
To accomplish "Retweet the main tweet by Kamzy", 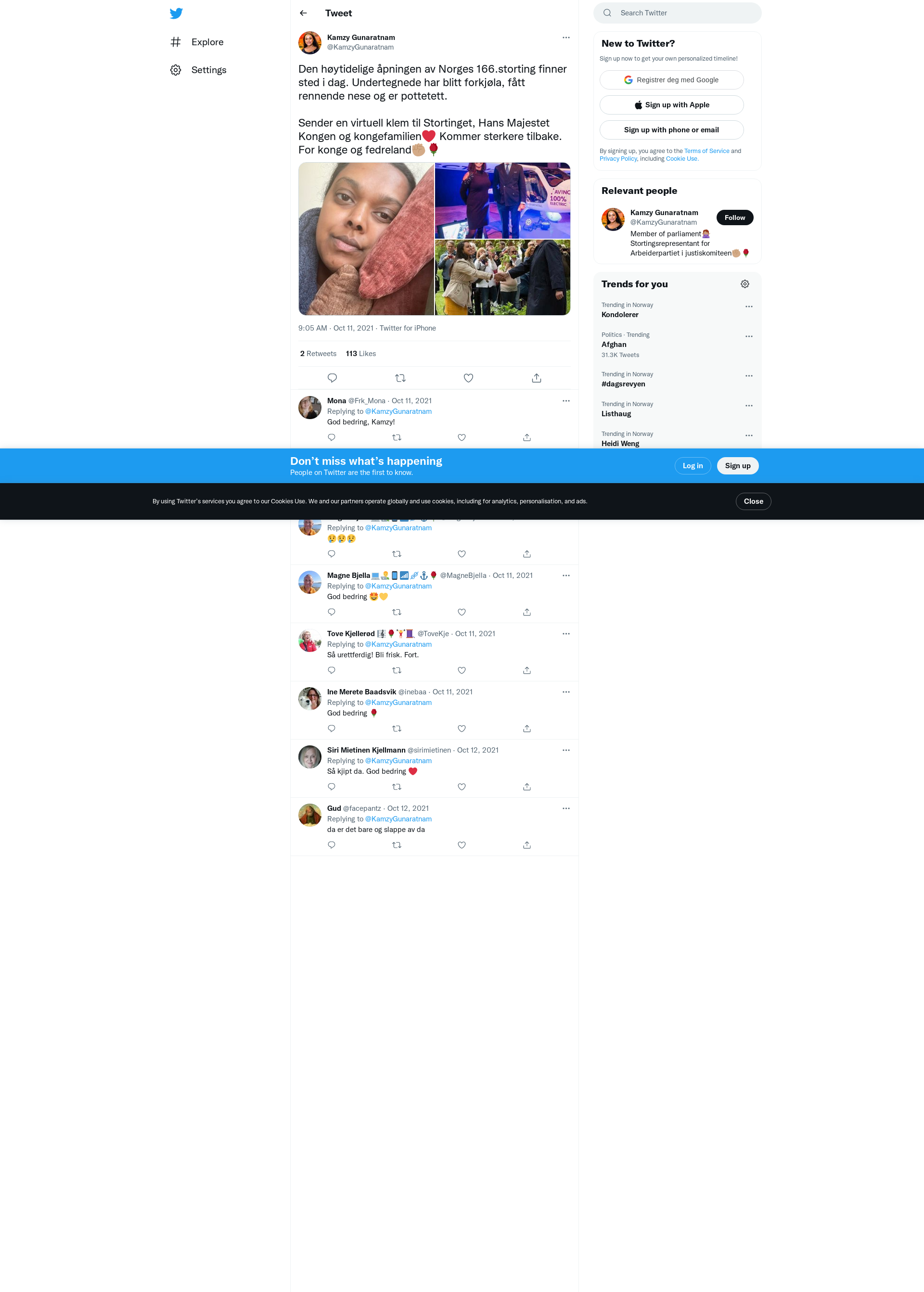I will [400, 378].
